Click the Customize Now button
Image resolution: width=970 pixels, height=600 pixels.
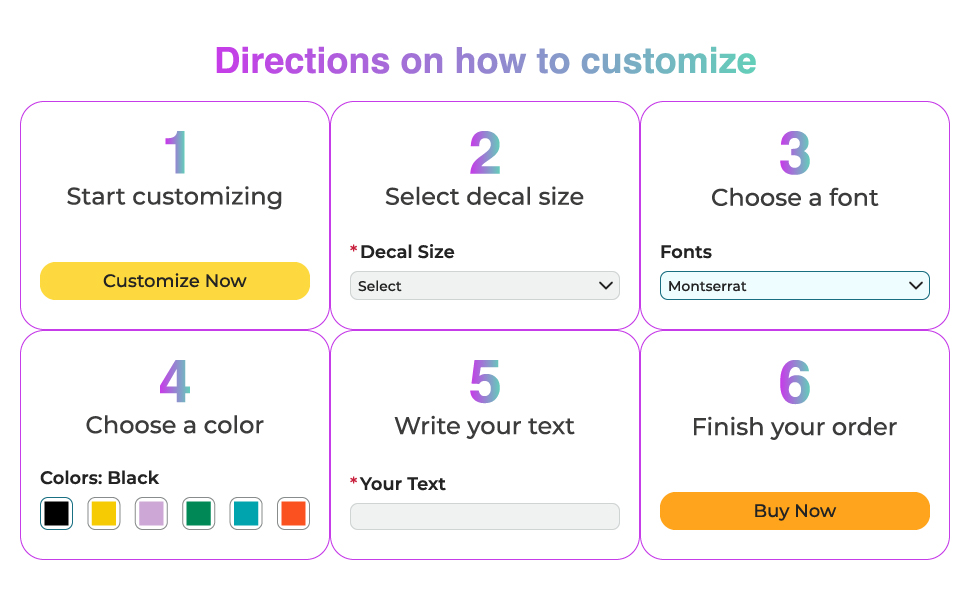coord(175,281)
